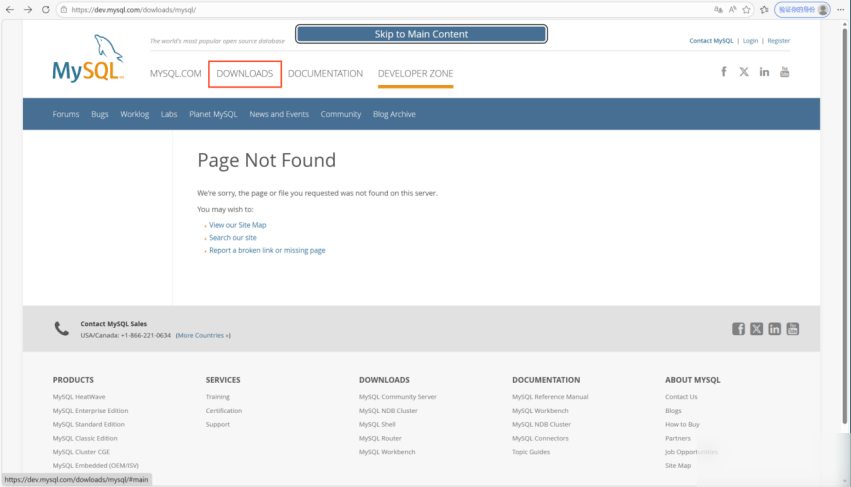Open the MySQL Enterprise Edition footer link

90,410
